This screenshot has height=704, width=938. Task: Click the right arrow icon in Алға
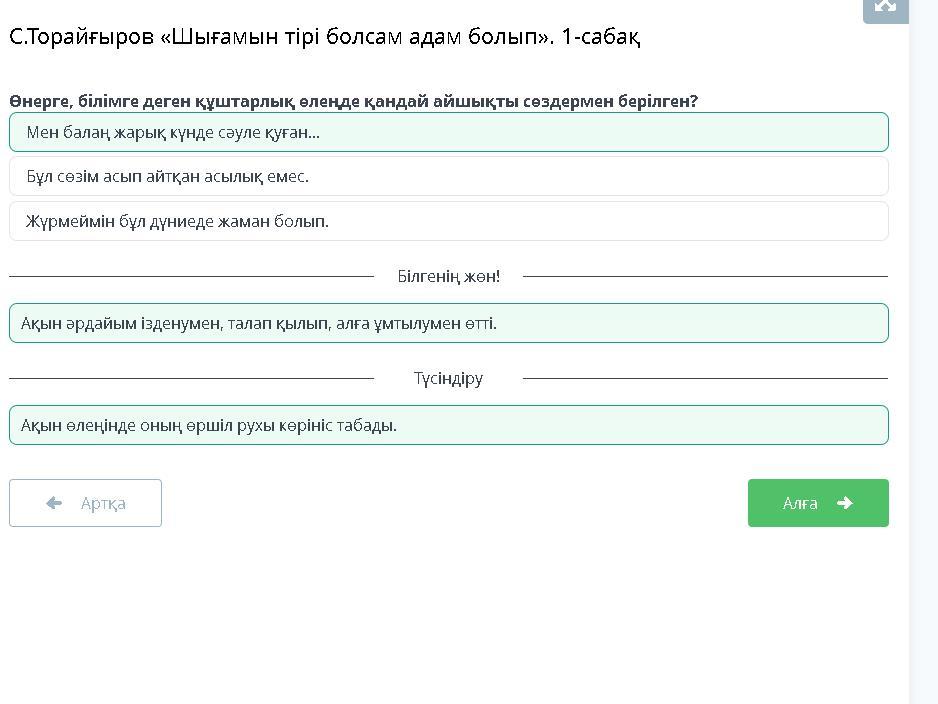click(845, 503)
